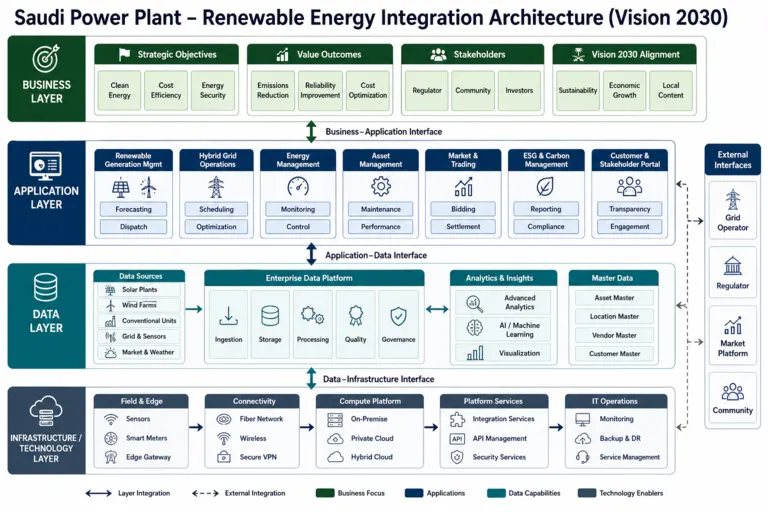Click the Enterprise Data Platform header
The height and width of the screenshot is (512, 768).
pos(314,278)
